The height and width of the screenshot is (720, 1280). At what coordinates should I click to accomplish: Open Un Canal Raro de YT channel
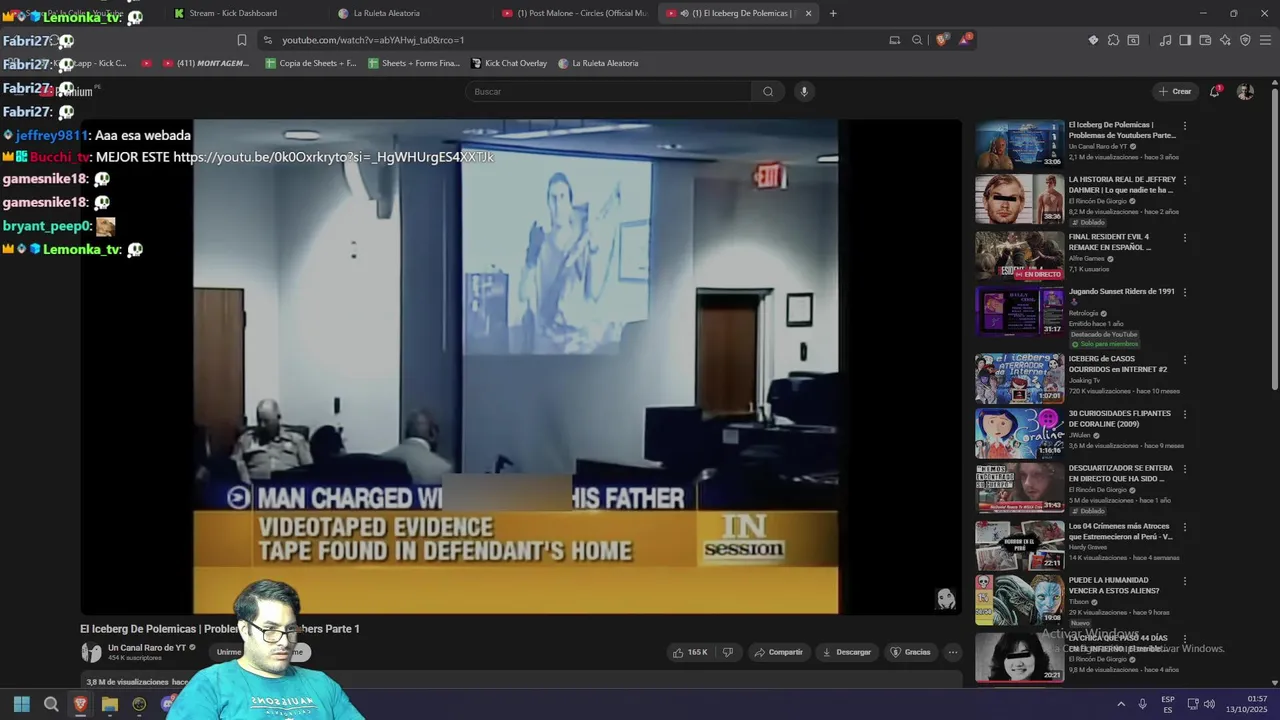pos(147,648)
